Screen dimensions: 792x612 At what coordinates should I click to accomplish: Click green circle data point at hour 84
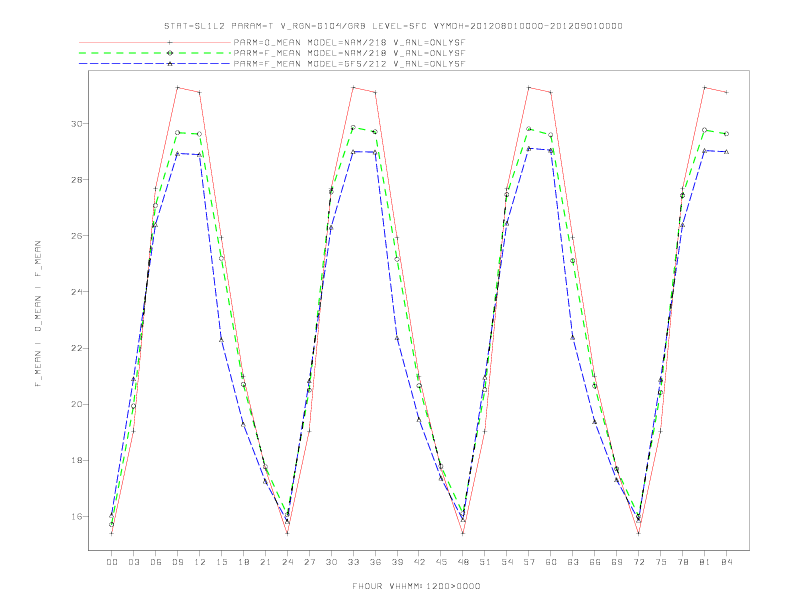pos(726,134)
